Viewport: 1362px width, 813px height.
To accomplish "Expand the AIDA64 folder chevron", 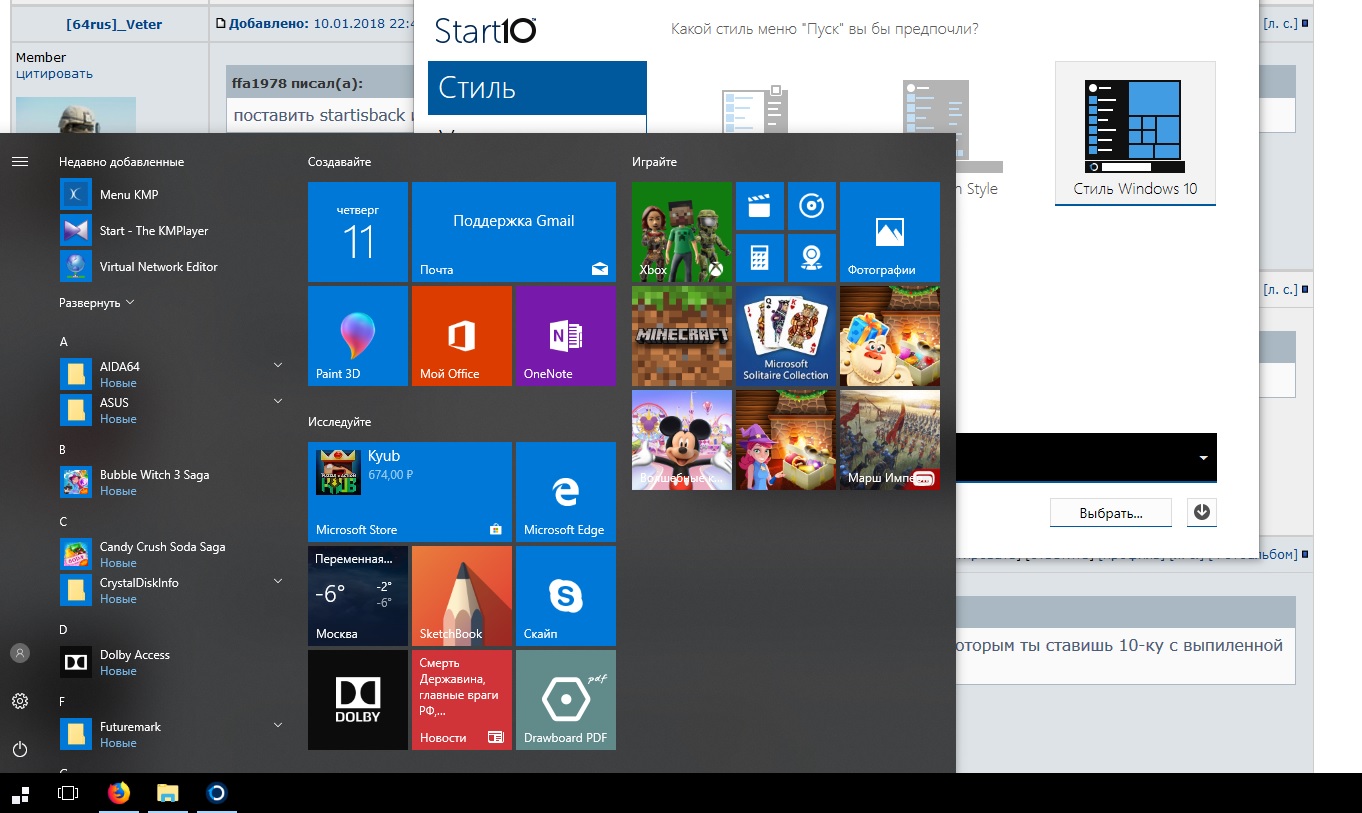I will [278, 366].
